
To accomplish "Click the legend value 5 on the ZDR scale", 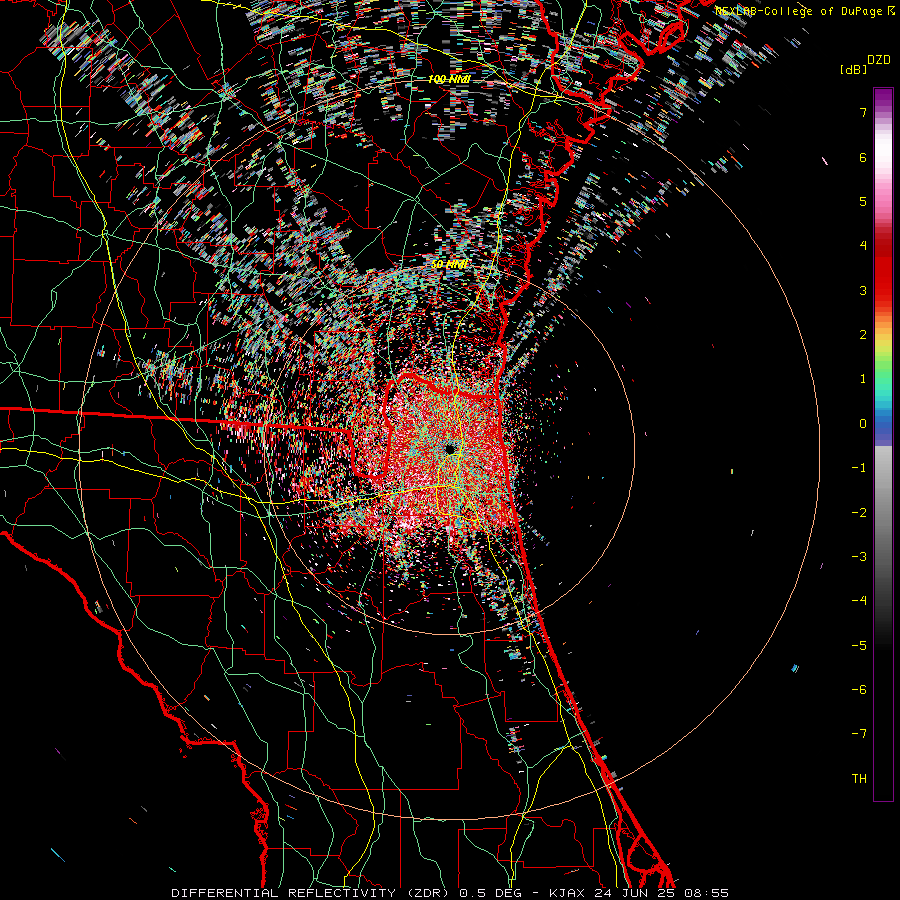I will [863, 201].
